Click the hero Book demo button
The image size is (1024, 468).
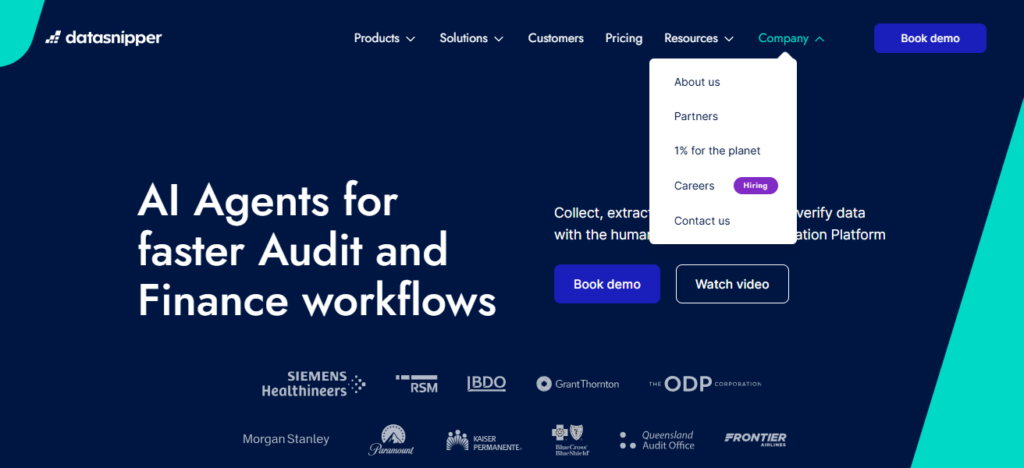[x=607, y=284]
